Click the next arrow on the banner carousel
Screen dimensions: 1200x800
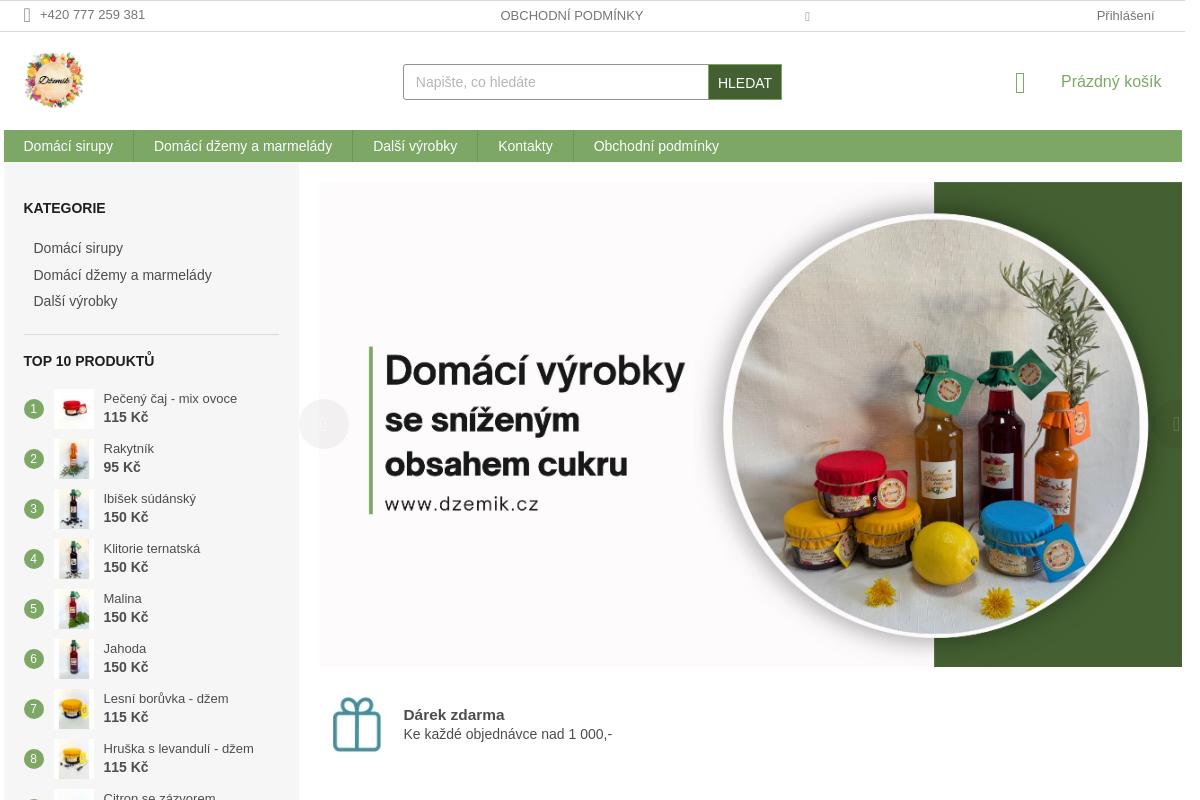(x=1176, y=424)
